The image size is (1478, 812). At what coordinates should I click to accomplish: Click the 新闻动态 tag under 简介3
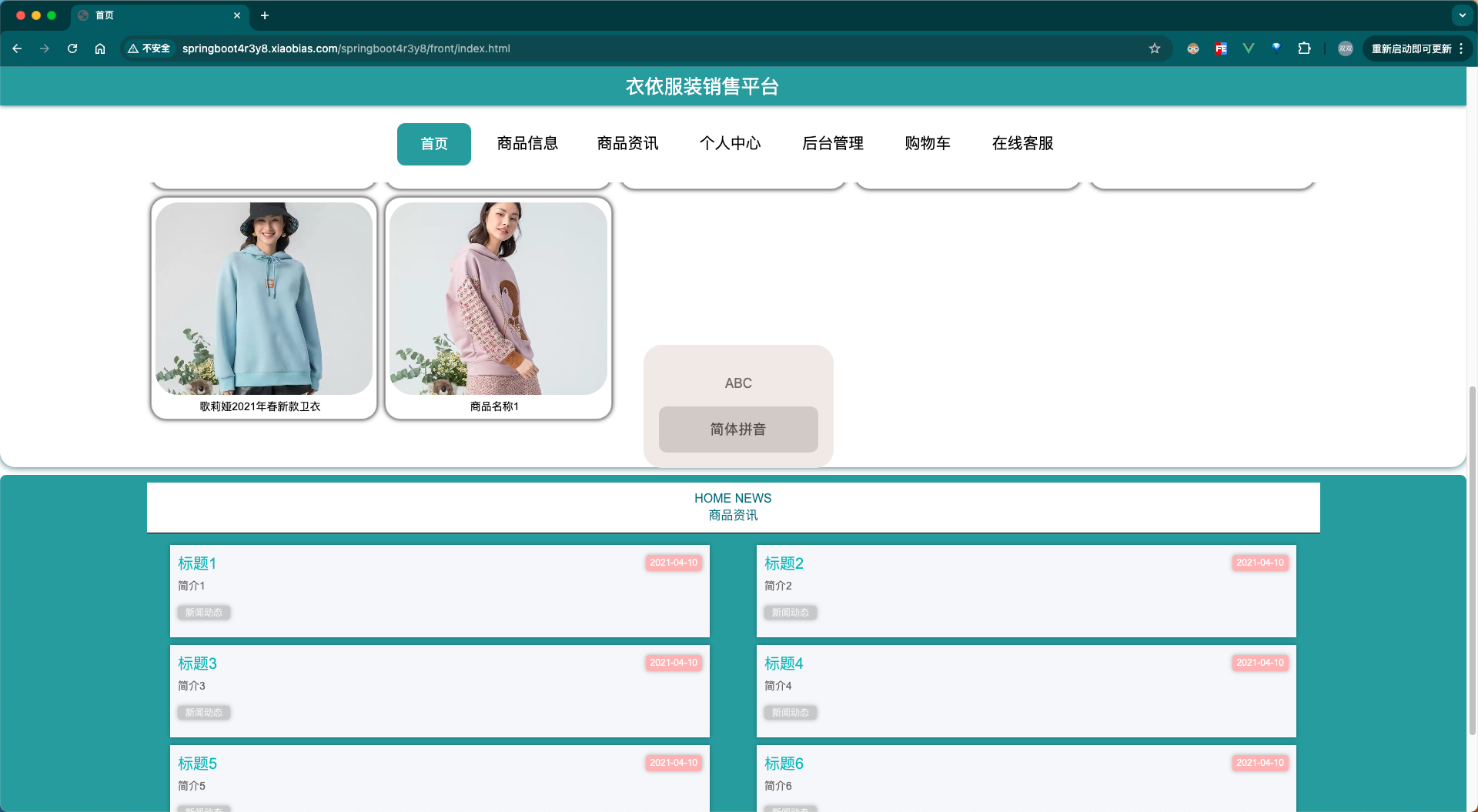tap(204, 713)
